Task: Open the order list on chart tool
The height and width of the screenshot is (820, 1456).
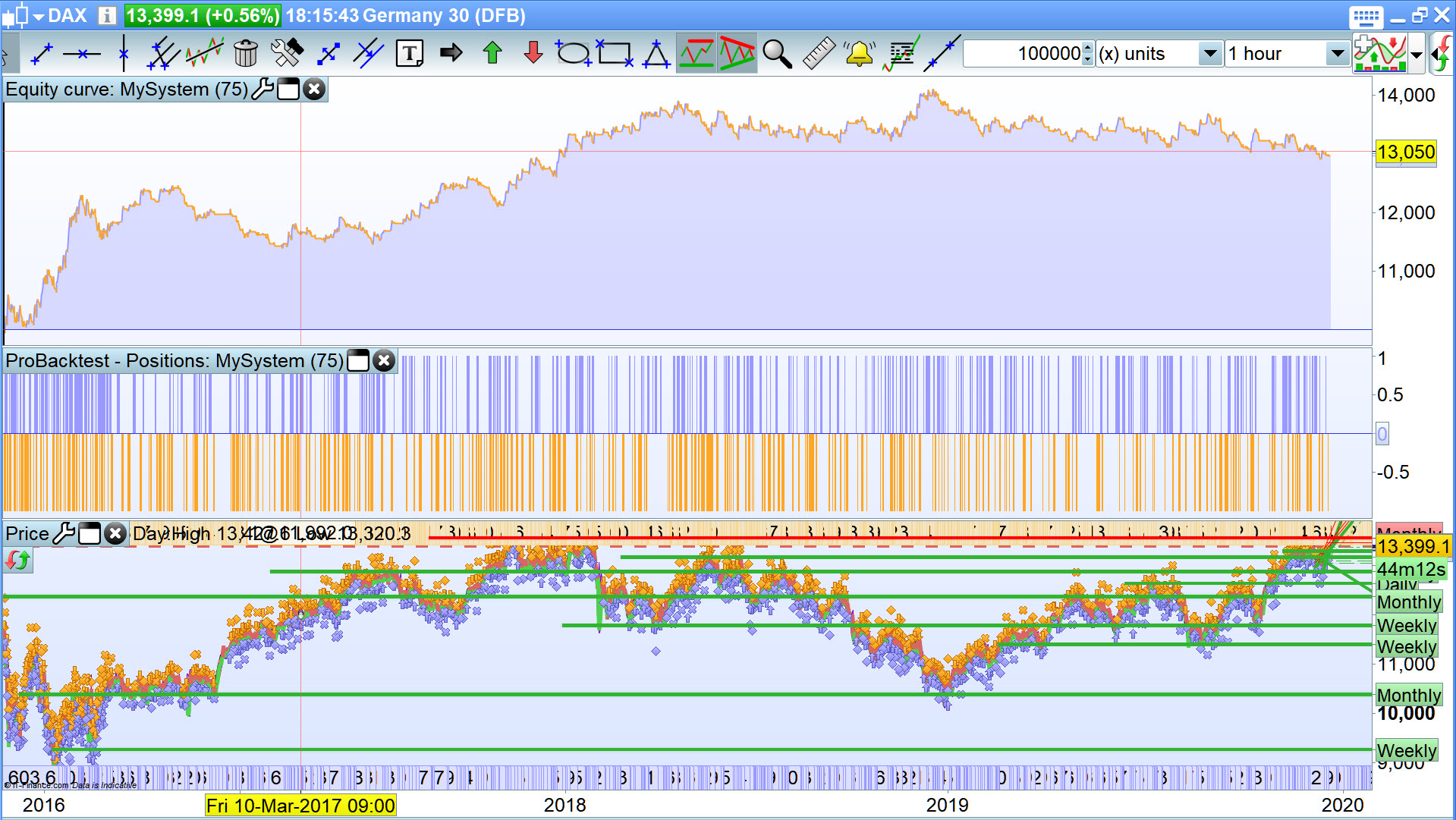Action: coord(901,54)
